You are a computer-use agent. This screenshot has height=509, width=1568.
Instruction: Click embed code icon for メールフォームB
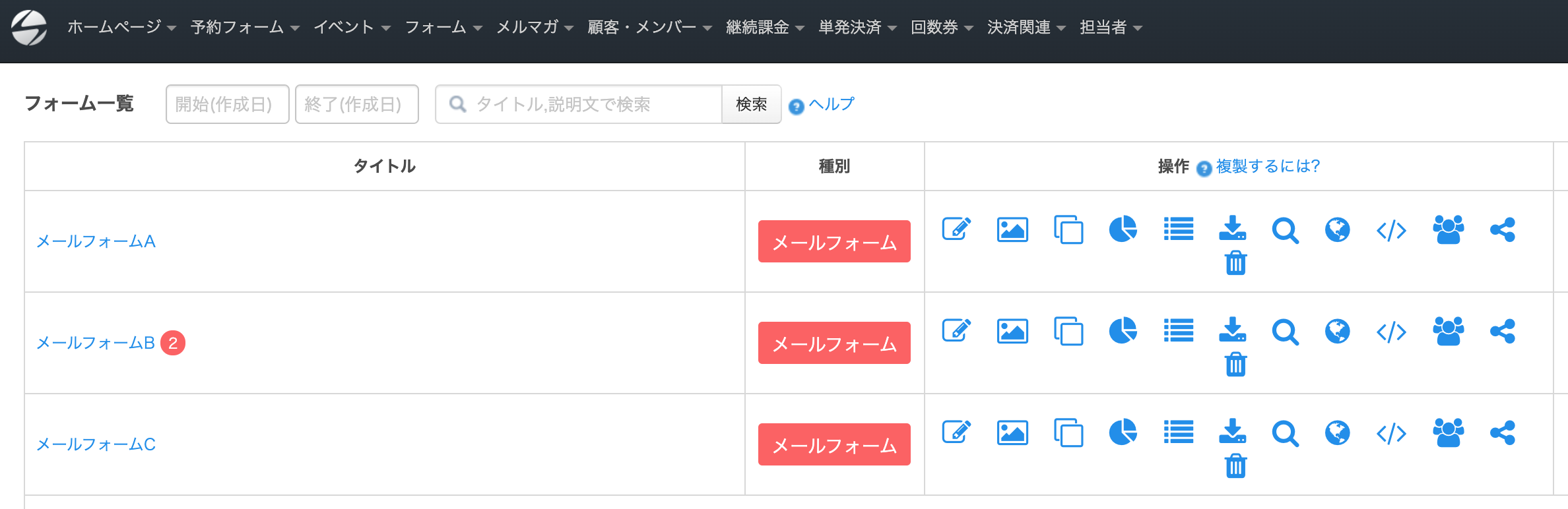(x=1391, y=332)
